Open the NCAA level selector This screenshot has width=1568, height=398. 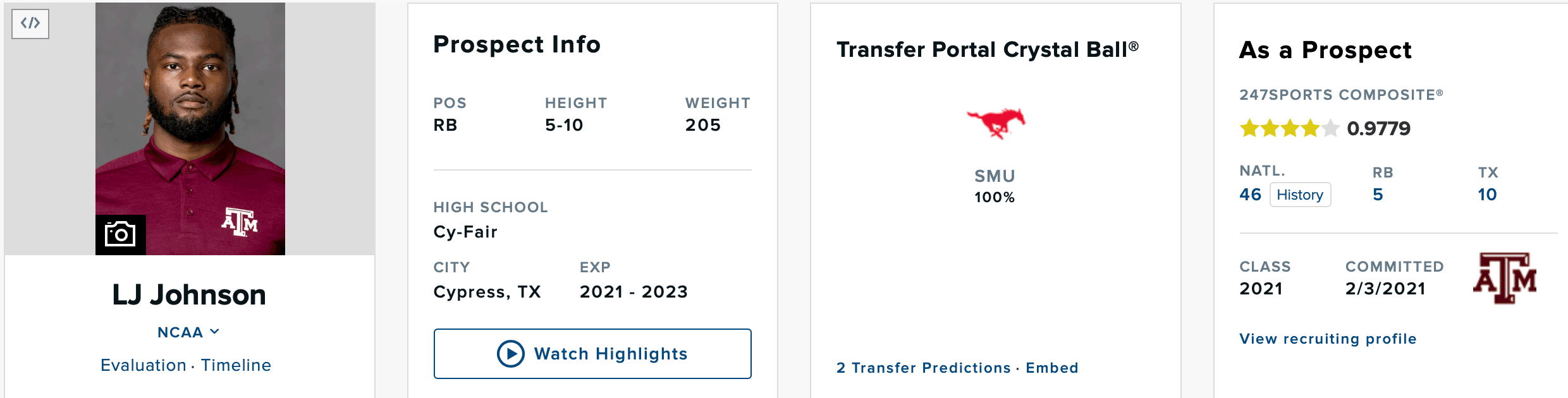(x=188, y=332)
